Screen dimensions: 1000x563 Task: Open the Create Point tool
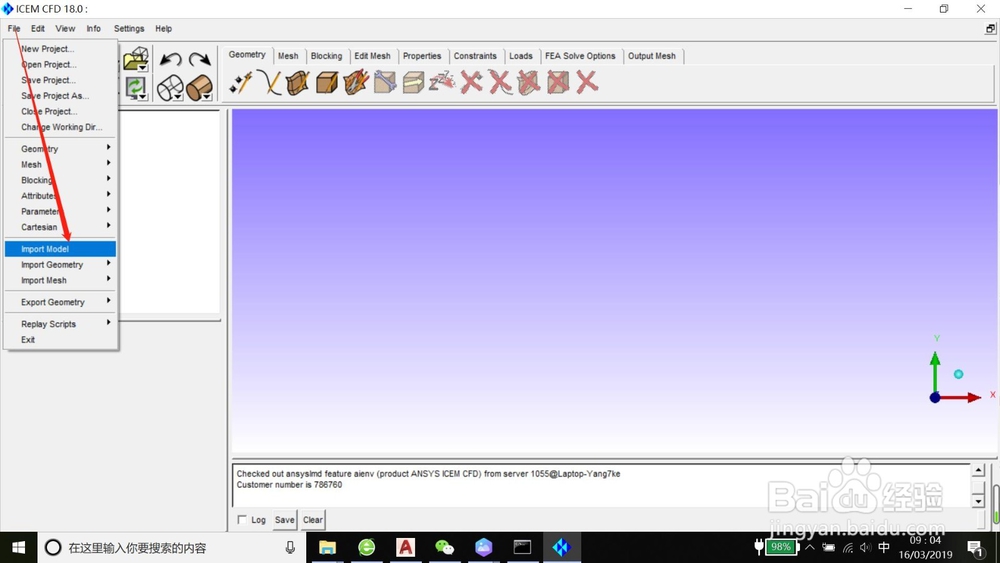(241, 83)
